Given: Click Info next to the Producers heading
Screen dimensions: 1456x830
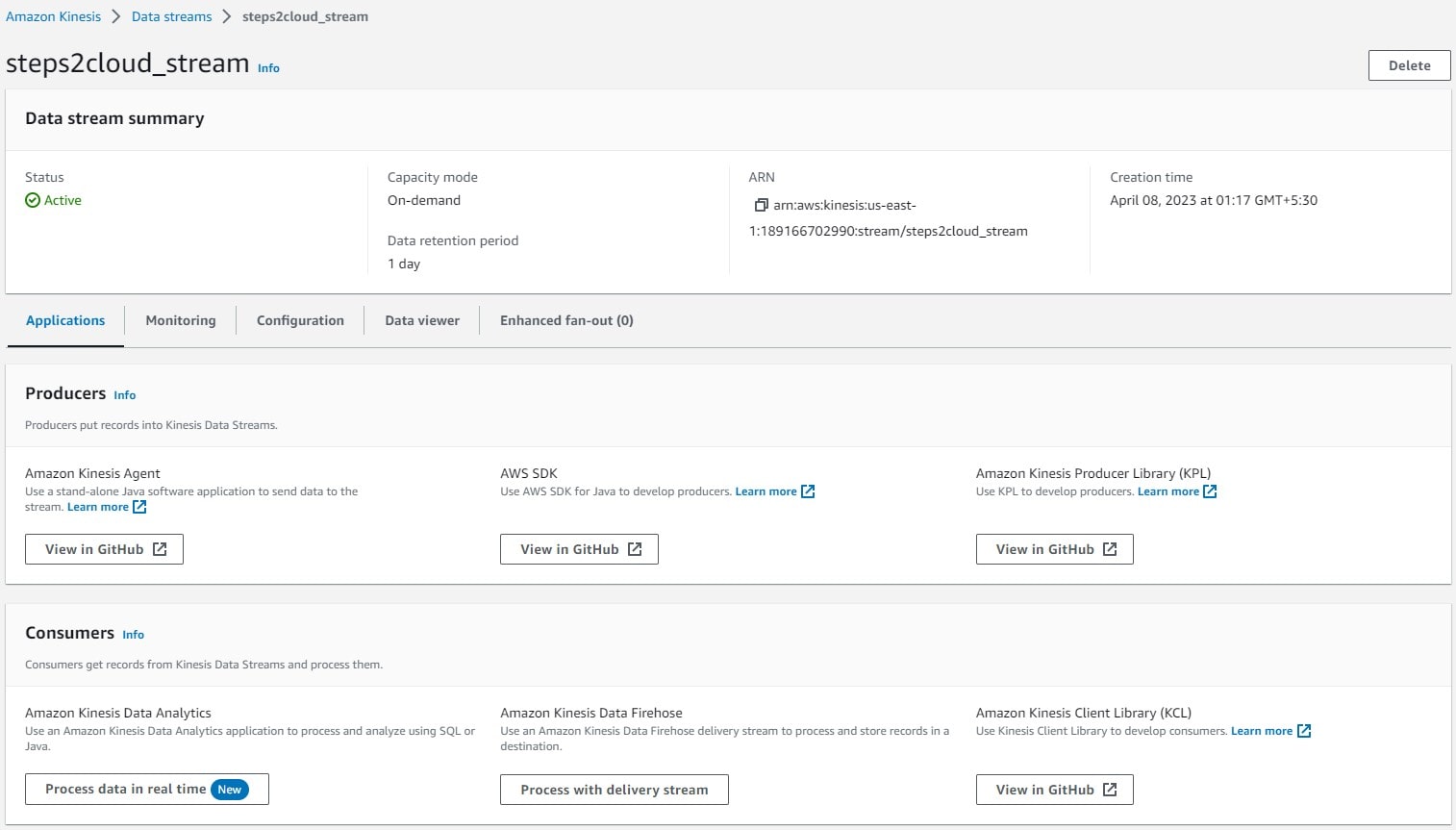Looking at the screenshot, I should 124,394.
